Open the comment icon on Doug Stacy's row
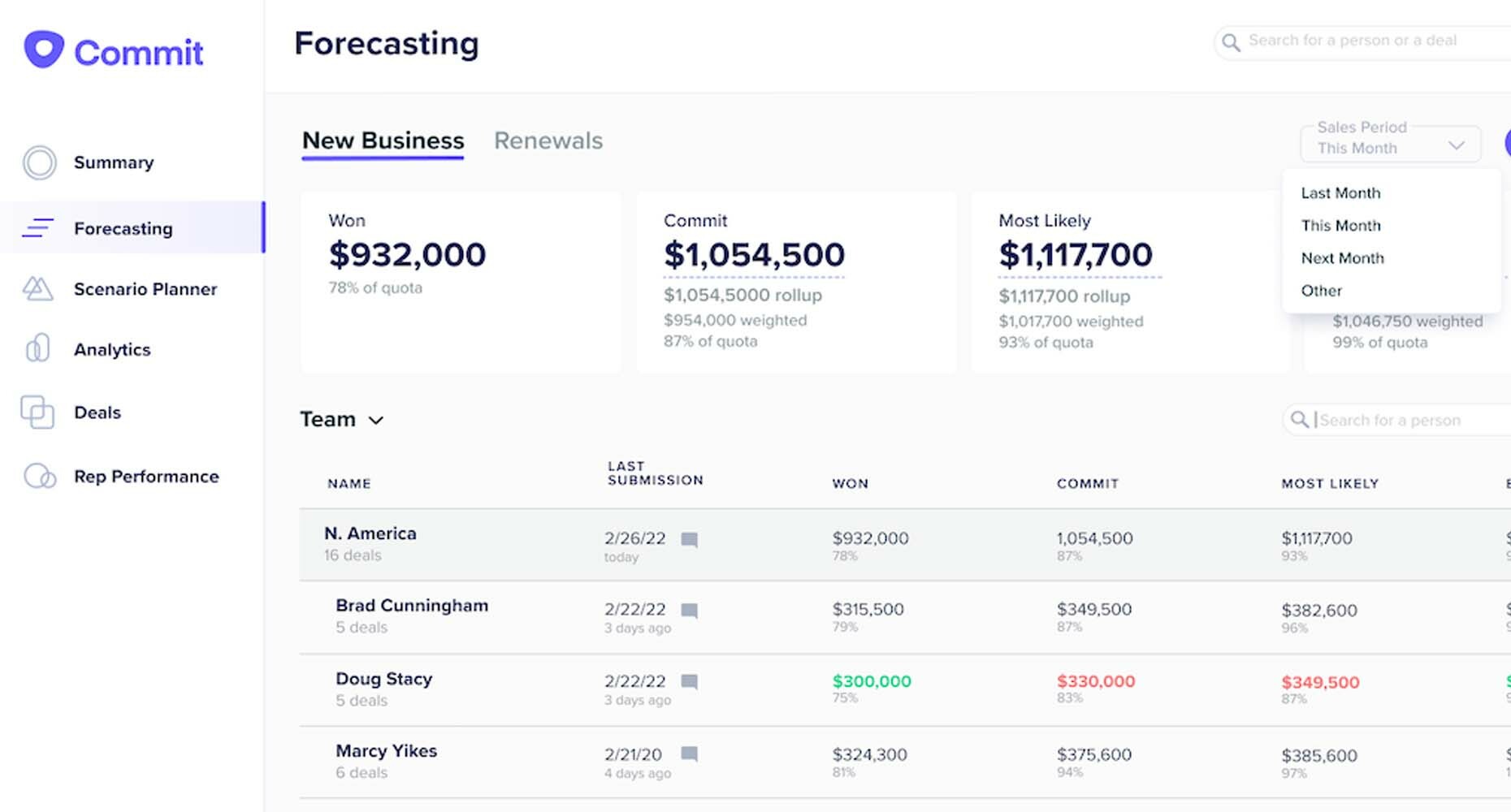Image resolution: width=1511 pixels, height=812 pixels. click(691, 681)
